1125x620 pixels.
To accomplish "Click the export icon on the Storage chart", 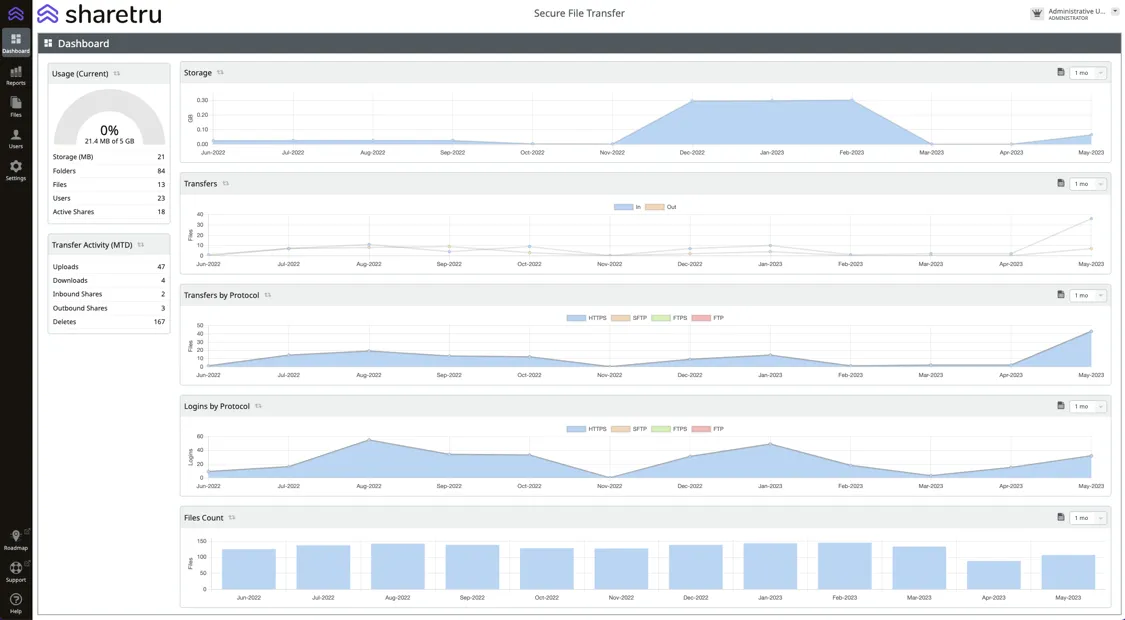I will pyautogui.click(x=1061, y=72).
